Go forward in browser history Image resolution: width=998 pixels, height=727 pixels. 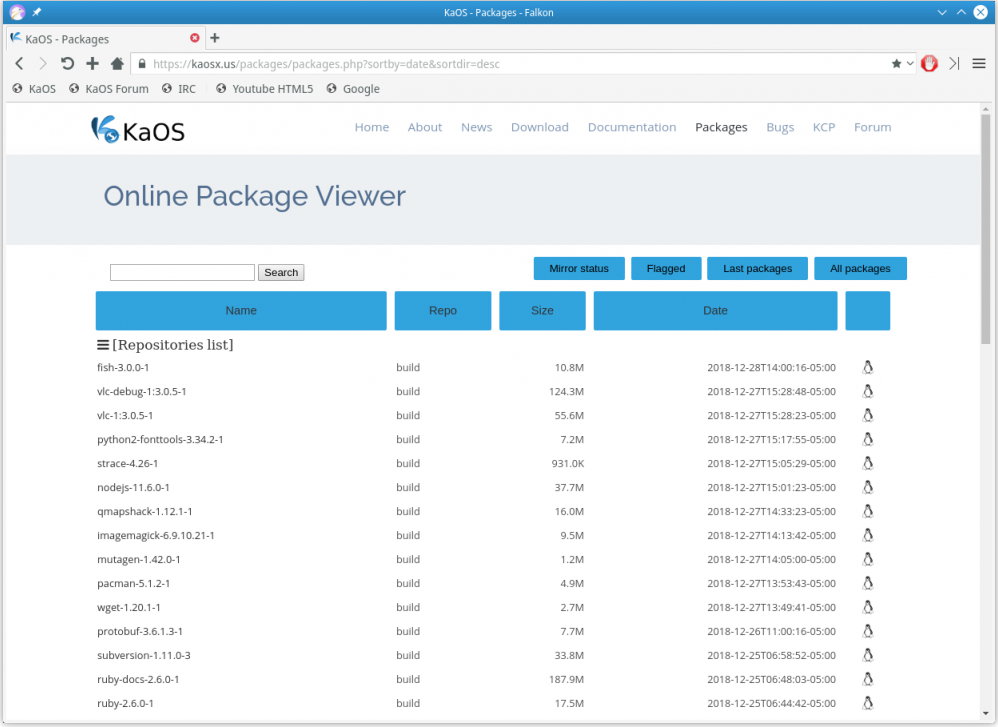[43, 64]
